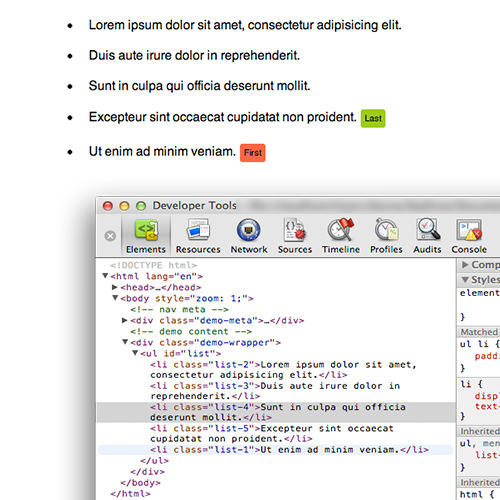Click the closing /div tag
This screenshot has width=500, height=500.
(x=147, y=472)
